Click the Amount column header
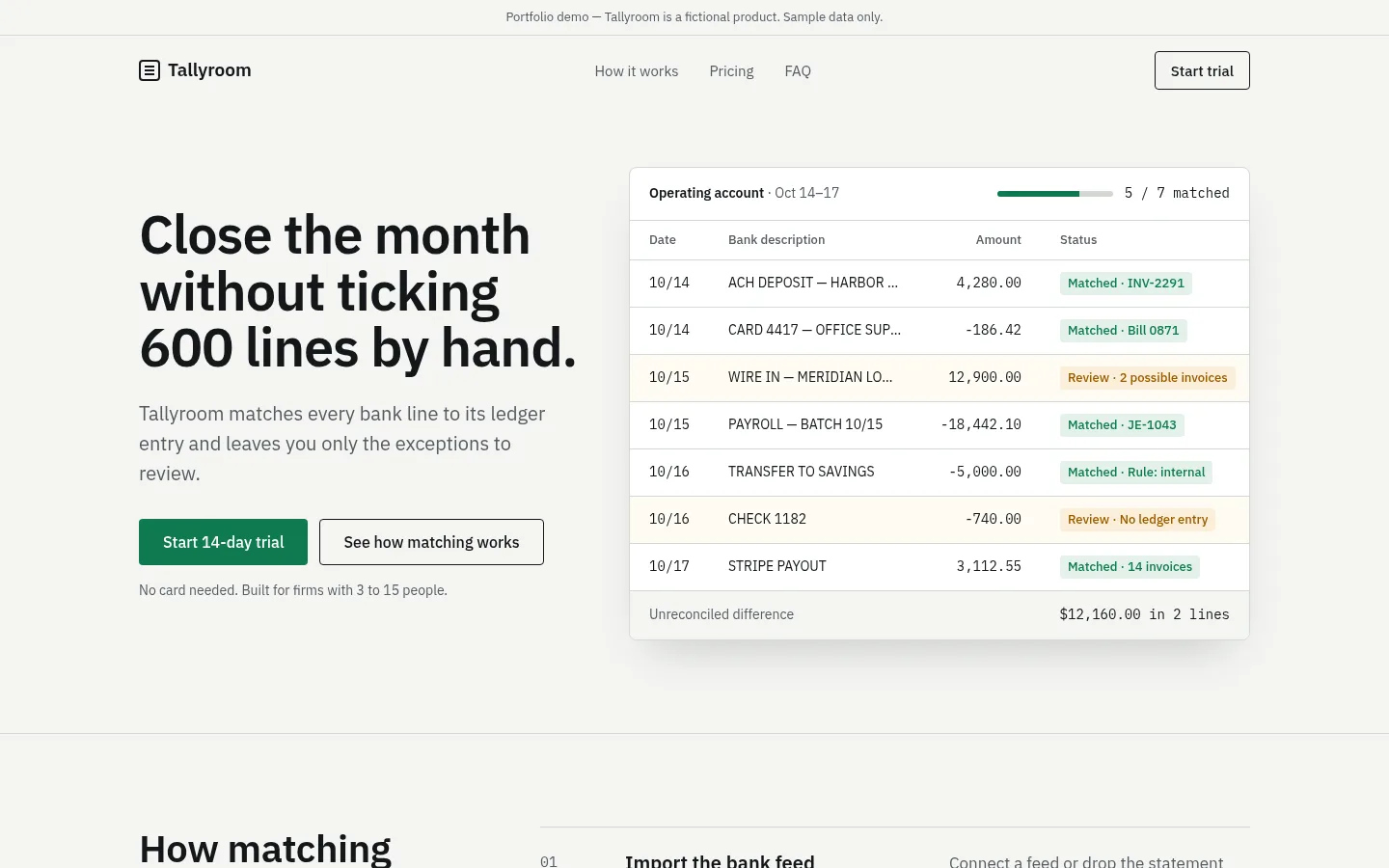Image resolution: width=1389 pixels, height=868 pixels. 998,240
